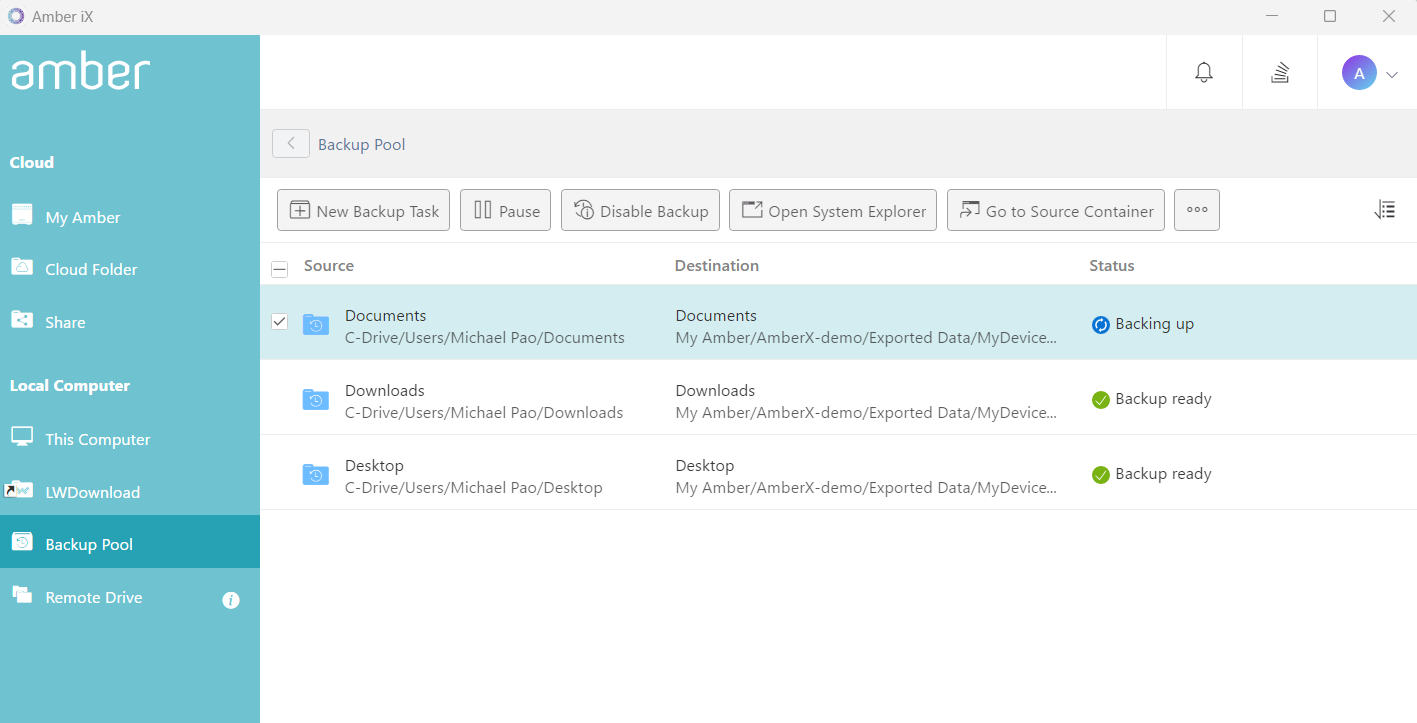Click the LWDownload shortcut icon
Image resolution: width=1417 pixels, height=723 pixels.
coord(18,490)
